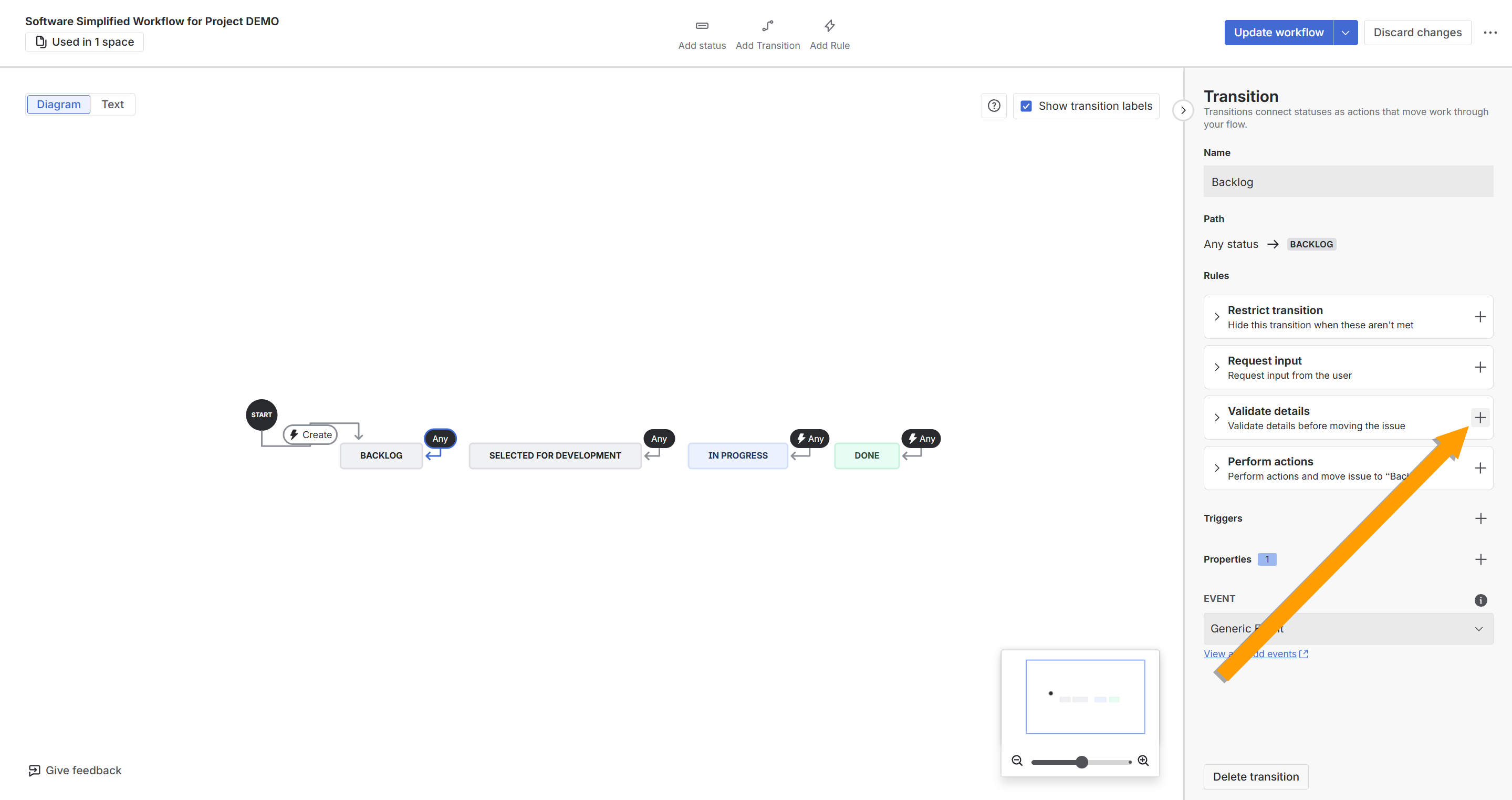Select the DONE status node
1512x800 pixels.
click(867, 455)
